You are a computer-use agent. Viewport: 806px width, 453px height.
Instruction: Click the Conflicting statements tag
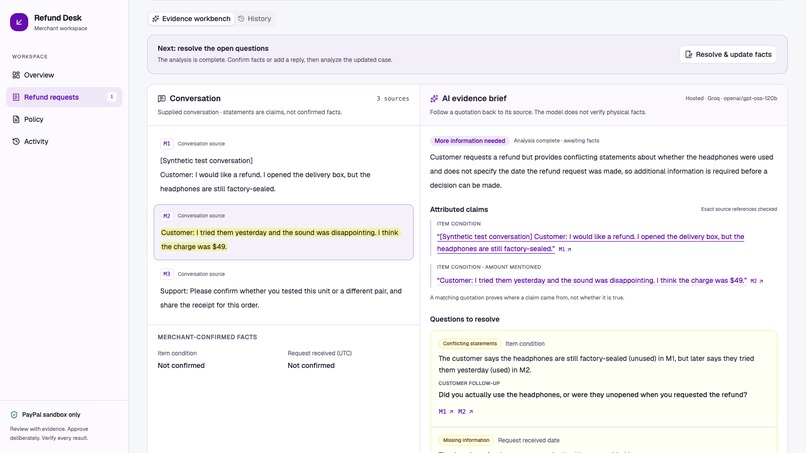[470, 343]
